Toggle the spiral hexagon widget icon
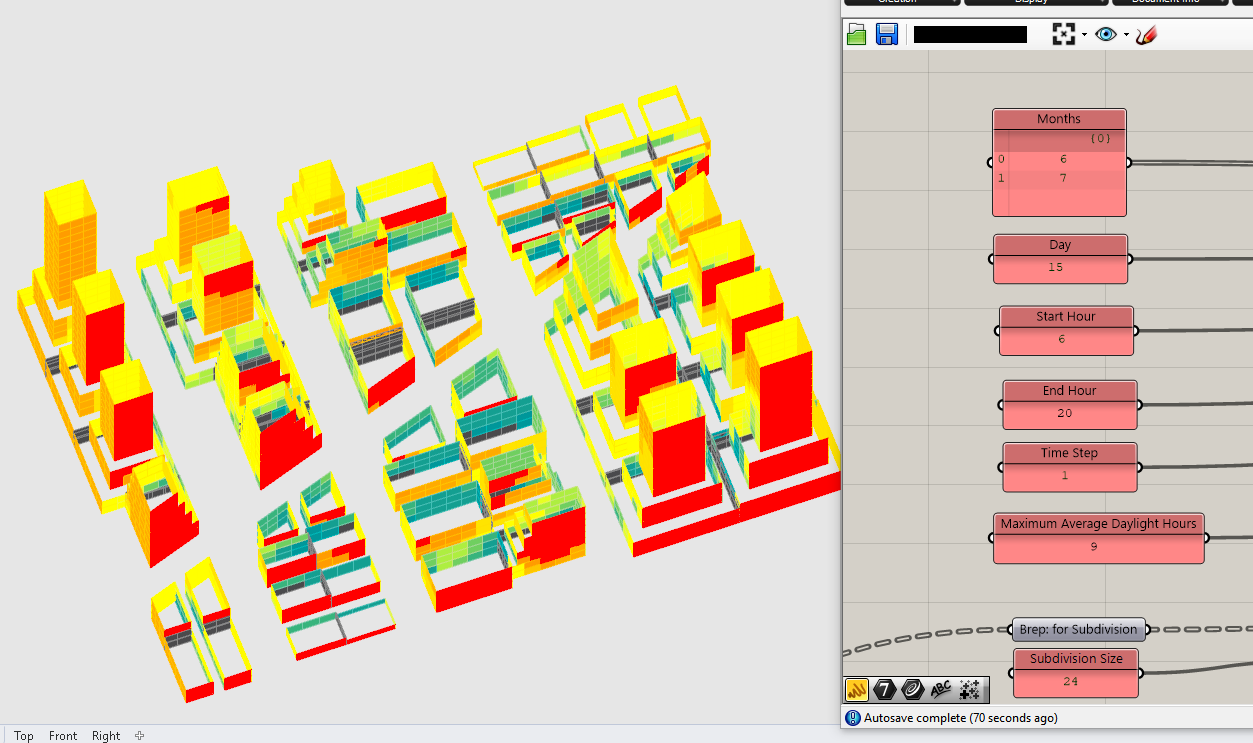This screenshot has height=743, width=1253. [913, 689]
